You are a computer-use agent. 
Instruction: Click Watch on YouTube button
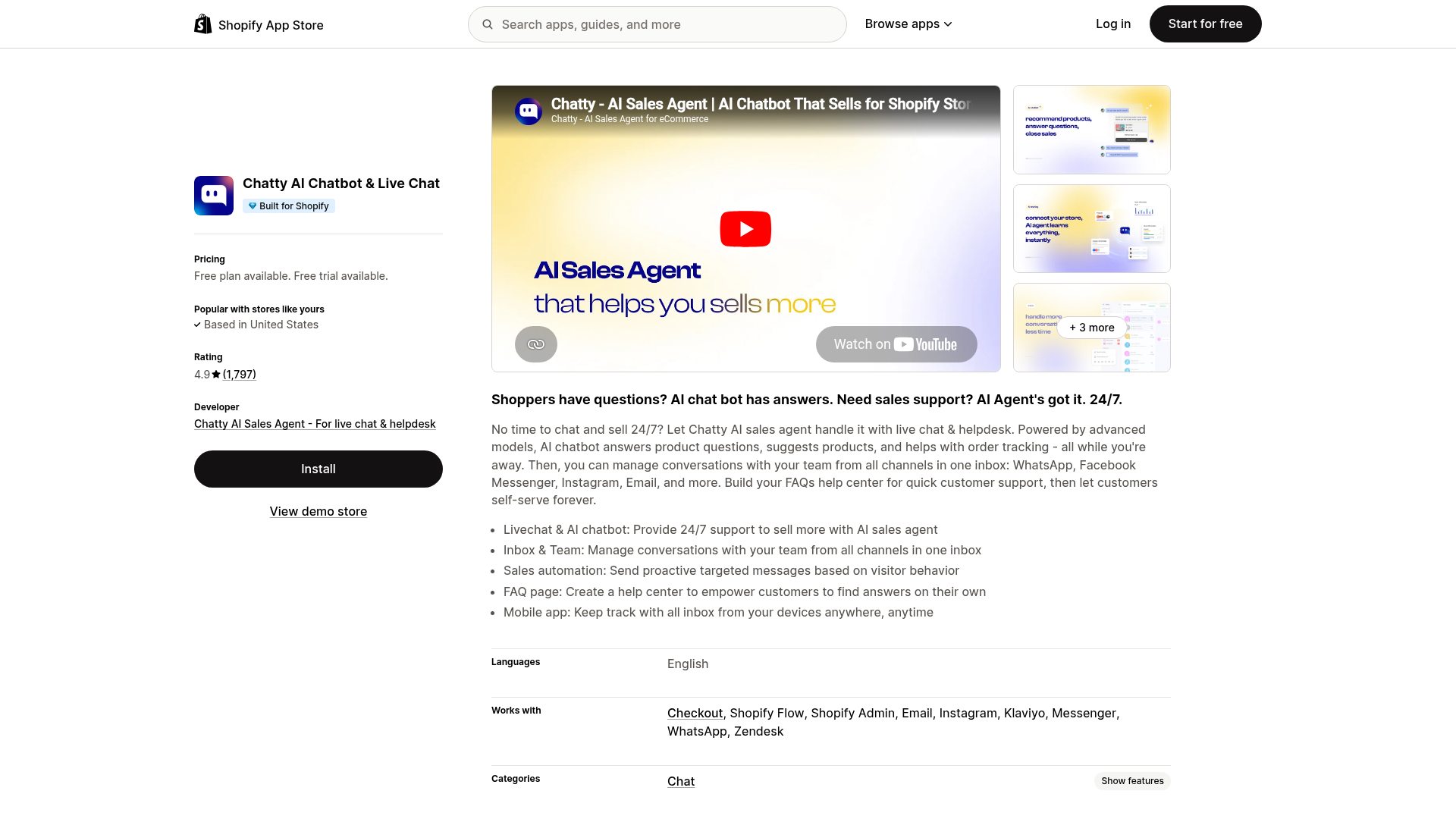tap(896, 344)
